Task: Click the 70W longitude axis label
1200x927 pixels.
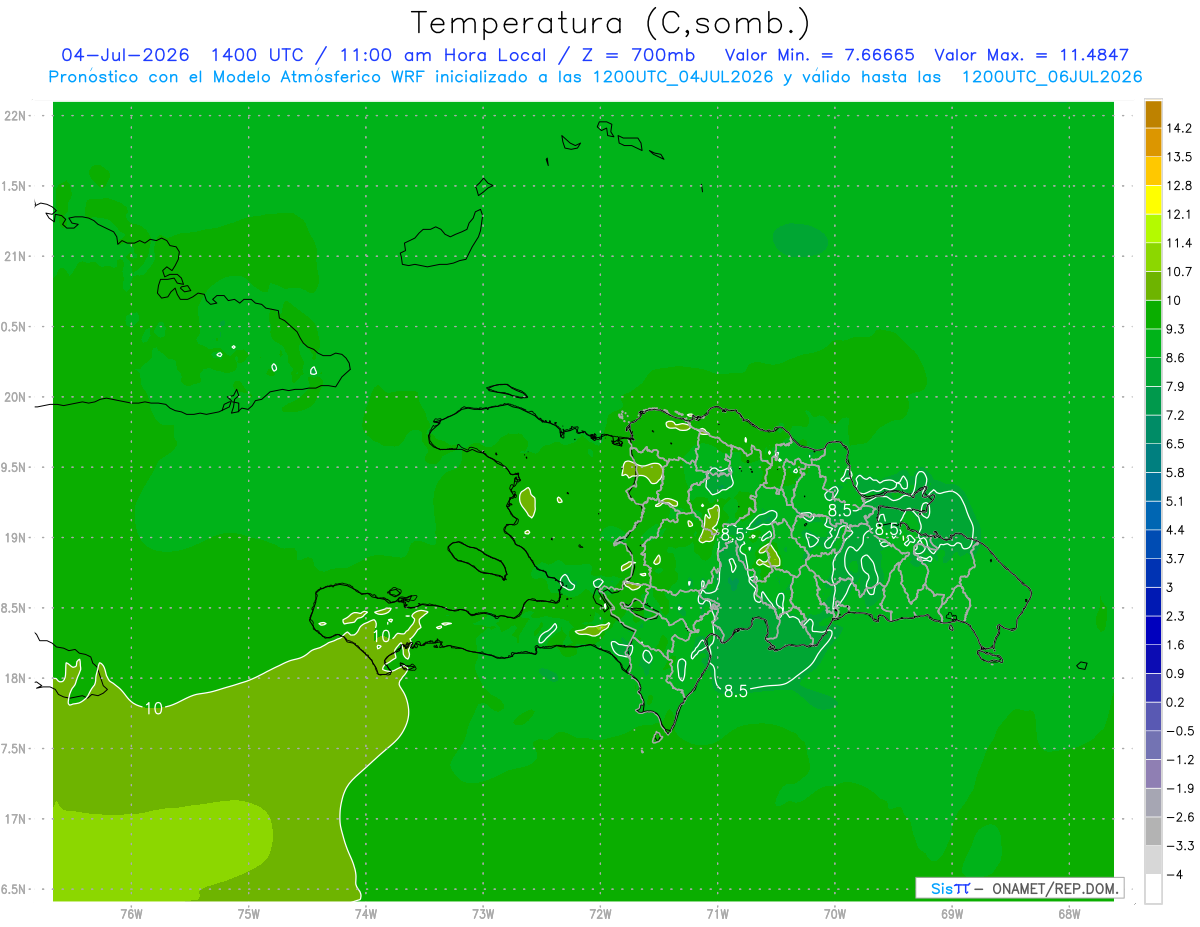Action: tap(835, 914)
